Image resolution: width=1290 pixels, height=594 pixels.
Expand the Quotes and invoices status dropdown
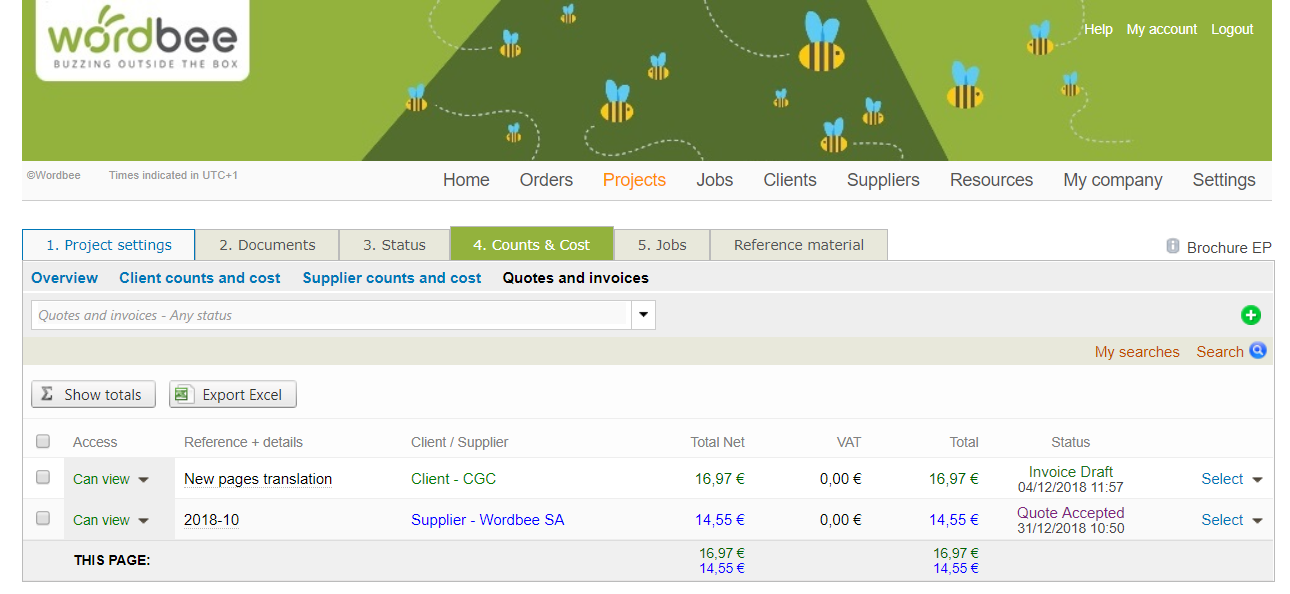(x=643, y=315)
